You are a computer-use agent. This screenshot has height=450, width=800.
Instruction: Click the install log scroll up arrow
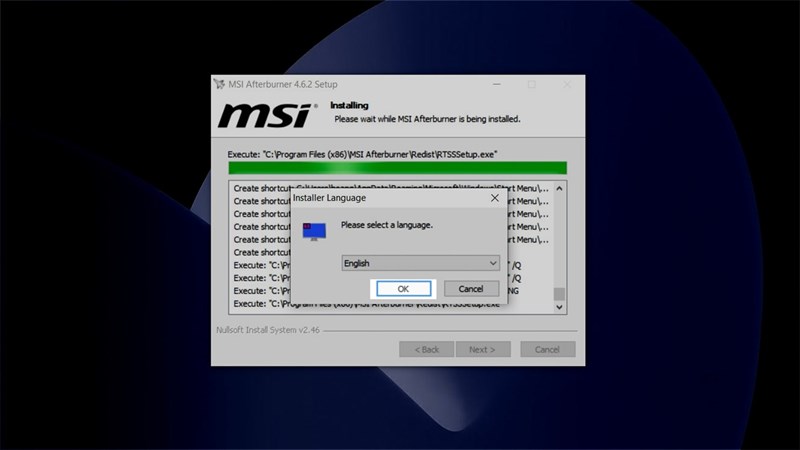[559, 188]
